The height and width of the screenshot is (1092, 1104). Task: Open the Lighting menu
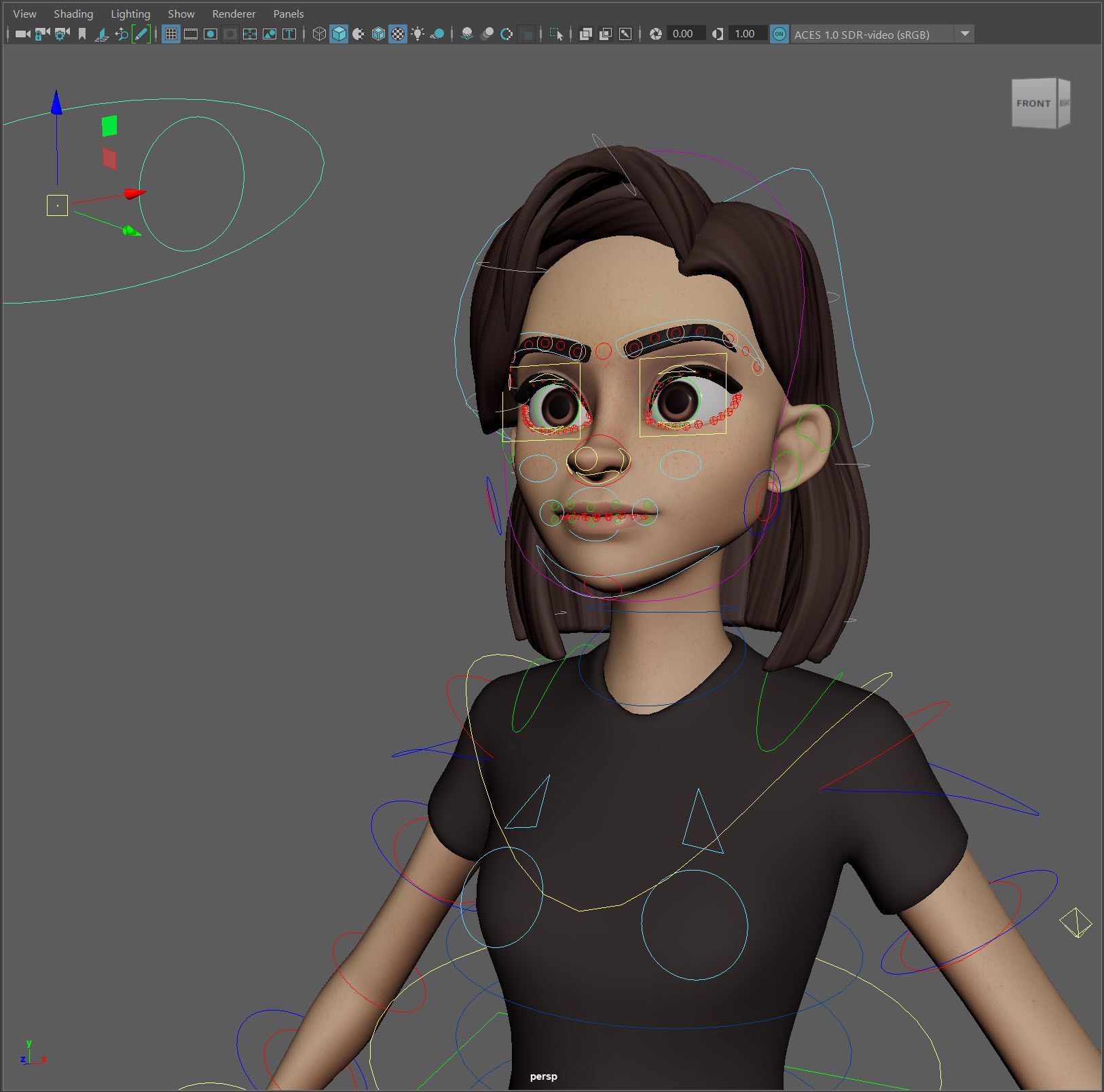point(130,14)
